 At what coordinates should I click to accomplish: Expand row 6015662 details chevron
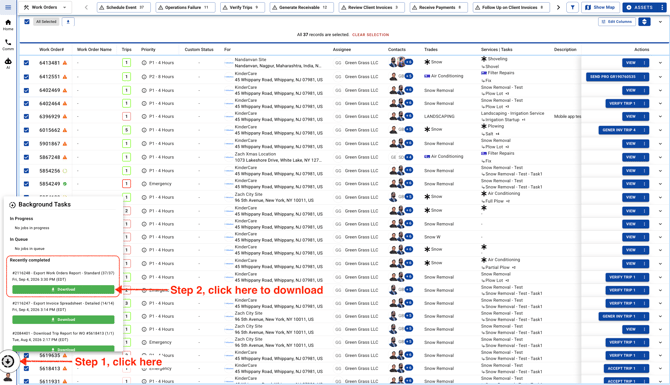coord(661,130)
